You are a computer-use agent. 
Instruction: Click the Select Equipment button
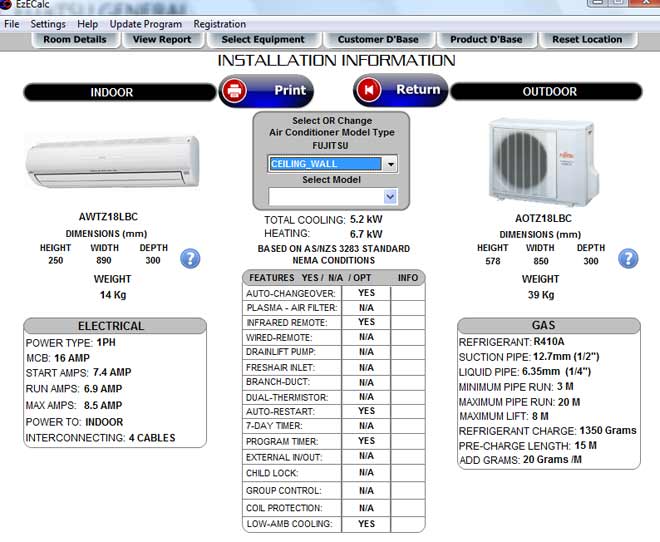coord(263,40)
